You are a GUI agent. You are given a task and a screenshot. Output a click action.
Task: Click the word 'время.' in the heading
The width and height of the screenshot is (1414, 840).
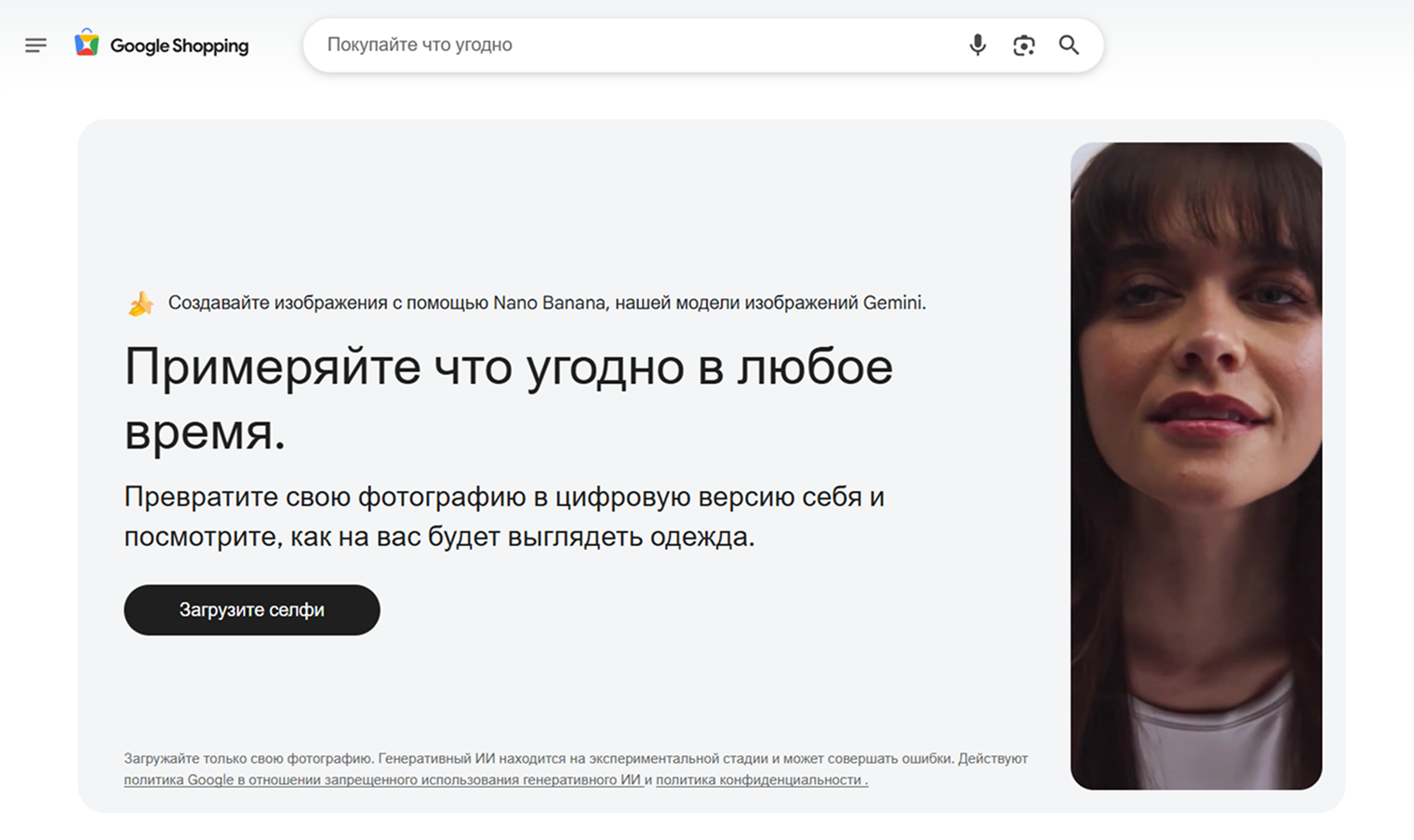click(x=205, y=432)
